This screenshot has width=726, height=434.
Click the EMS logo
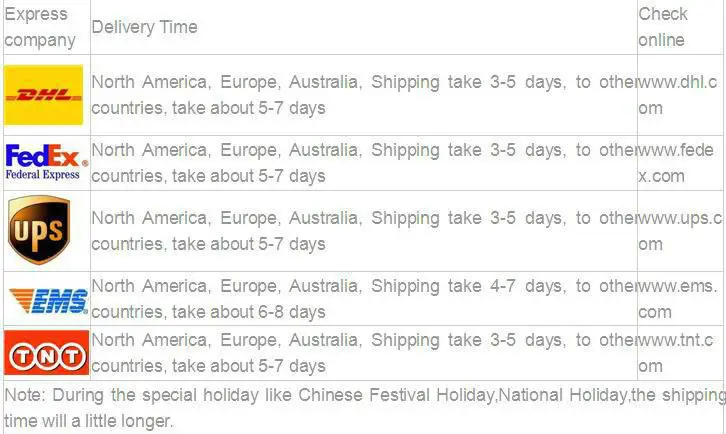pyautogui.click(x=48, y=301)
